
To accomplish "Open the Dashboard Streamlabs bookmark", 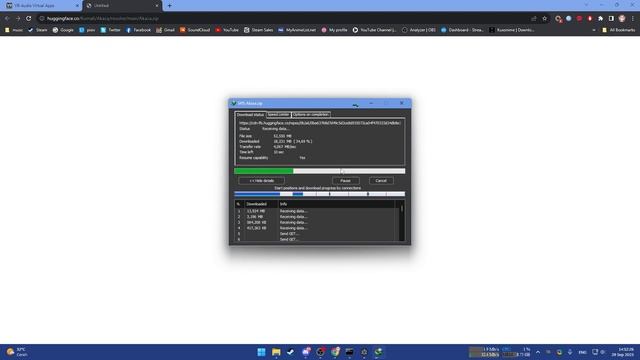I will pyautogui.click(x=462, y=30).
